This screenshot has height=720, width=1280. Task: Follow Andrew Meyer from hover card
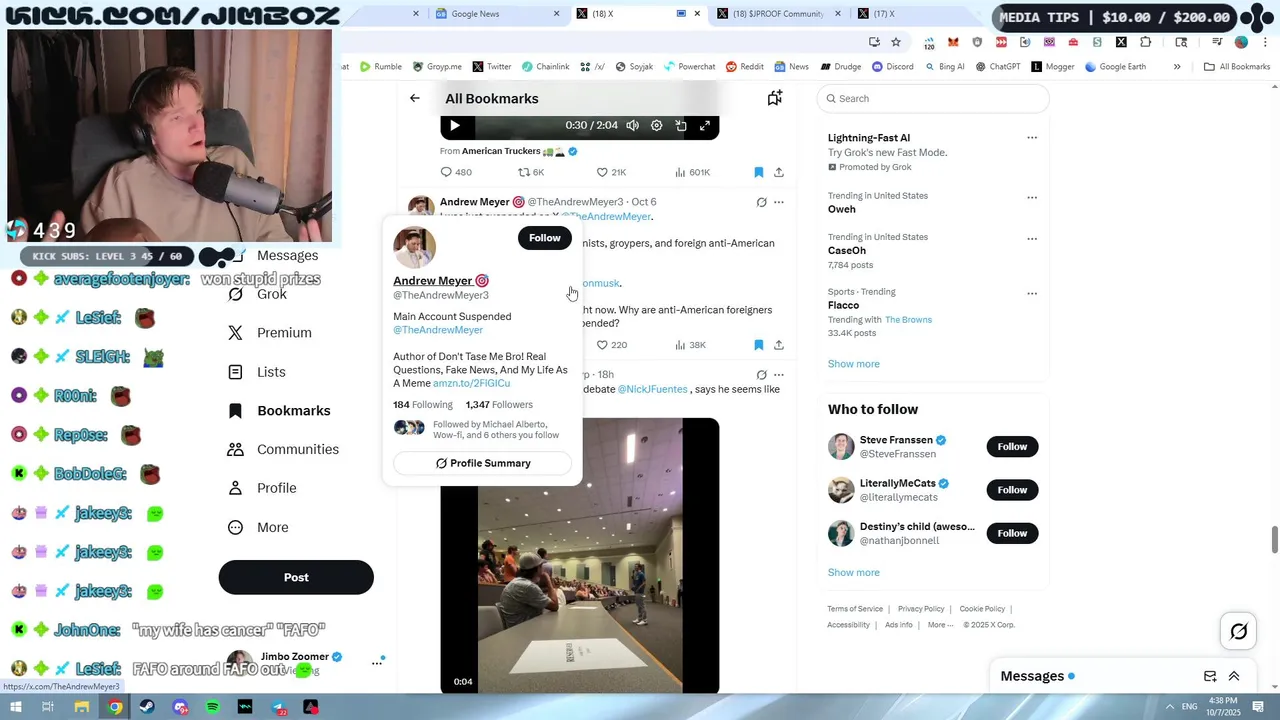point(545,238)
